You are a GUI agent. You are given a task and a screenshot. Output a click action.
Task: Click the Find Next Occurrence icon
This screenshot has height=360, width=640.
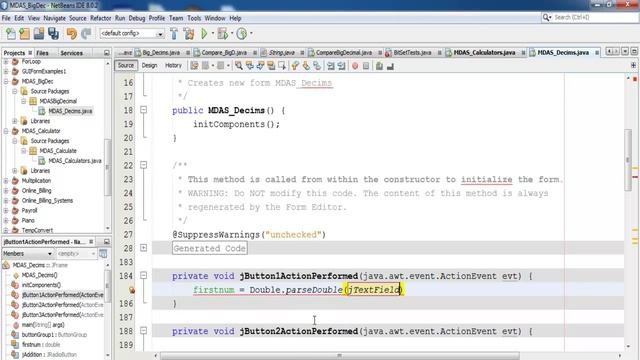coord(260,66)
